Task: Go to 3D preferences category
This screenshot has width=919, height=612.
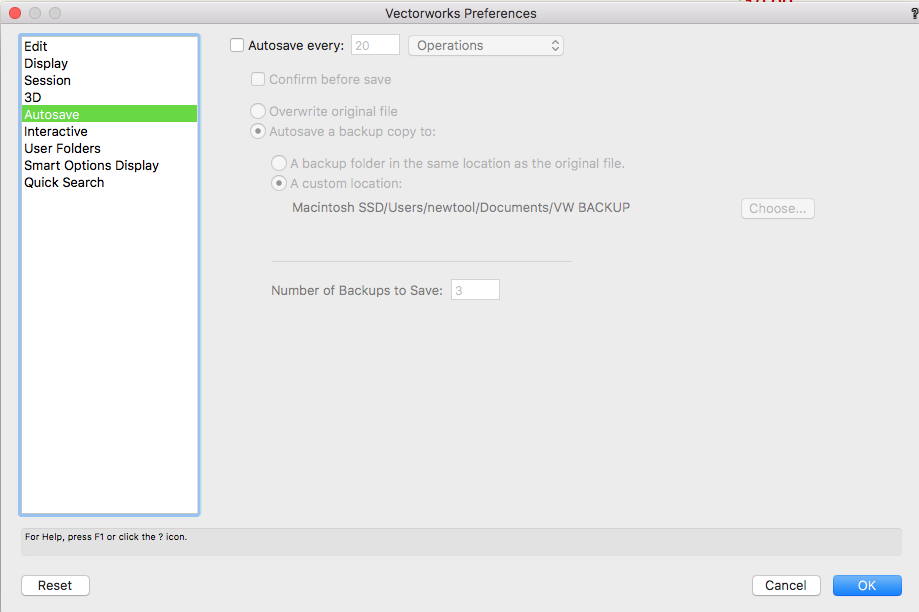Action: coord(33,97)
